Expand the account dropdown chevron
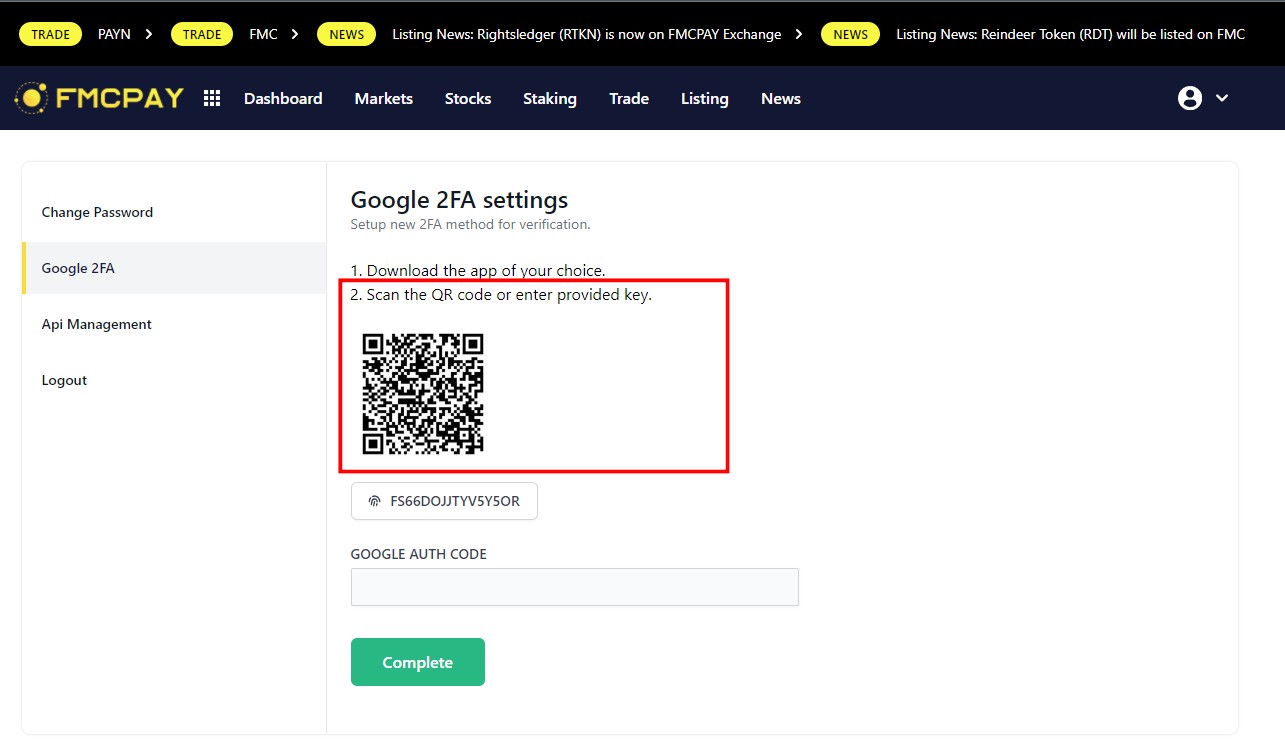This screenshot has width=1285, height=754. tap(1222, 98)
